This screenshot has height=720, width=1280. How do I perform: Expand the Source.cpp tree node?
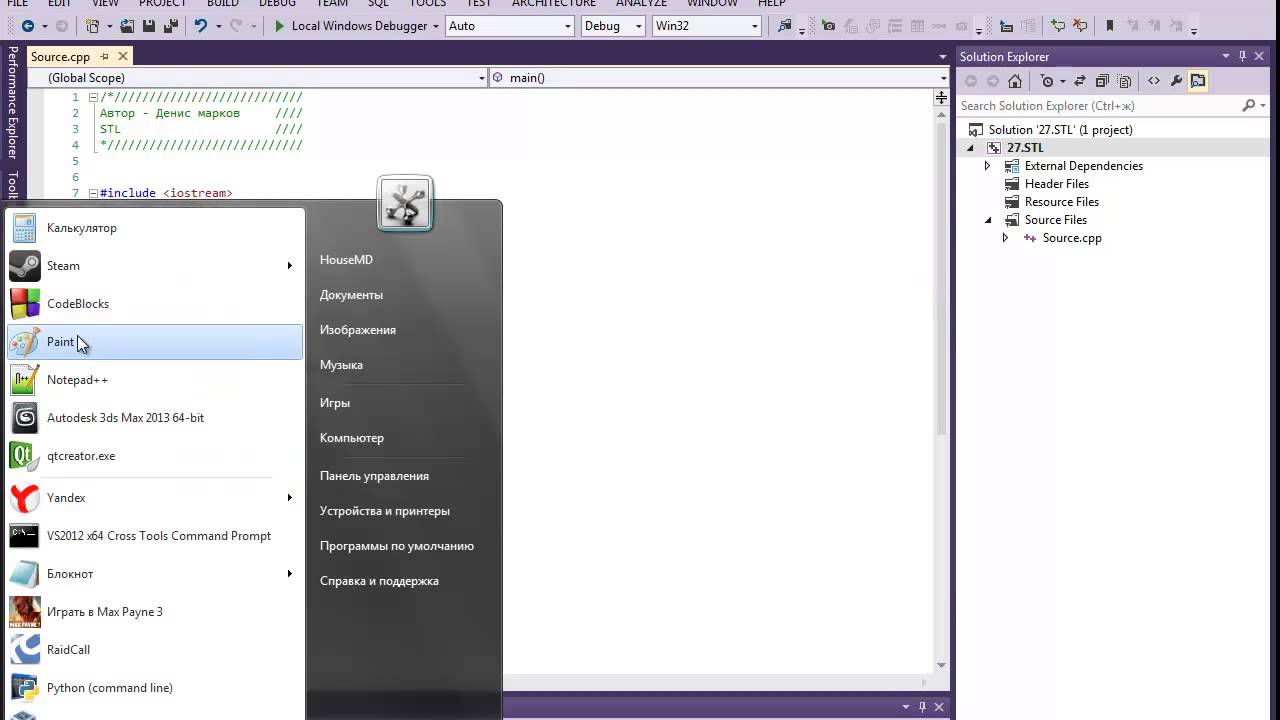tap(1005, 238)
